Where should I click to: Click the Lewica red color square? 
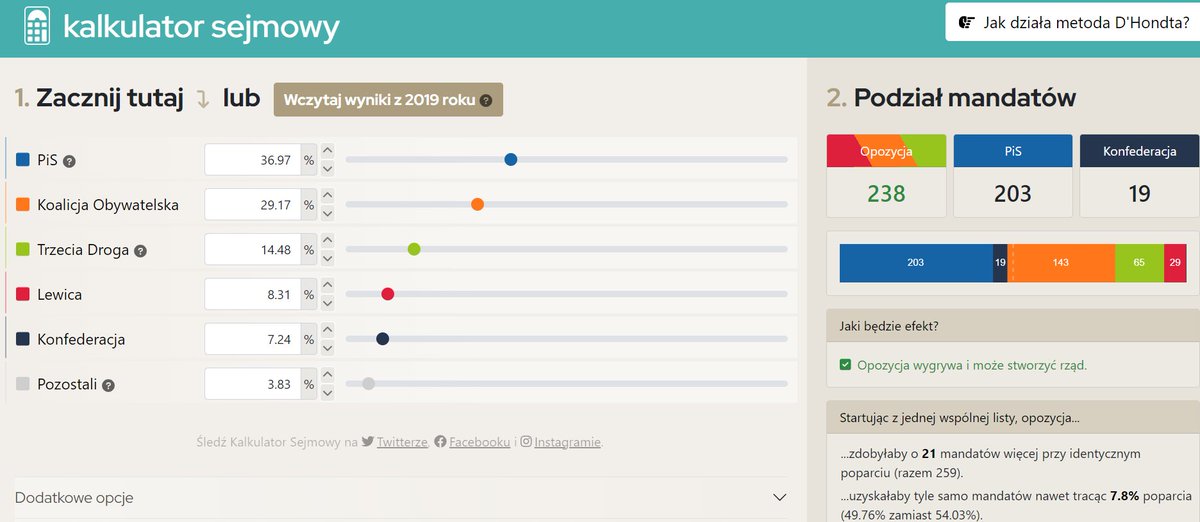[x=23, y=295]
